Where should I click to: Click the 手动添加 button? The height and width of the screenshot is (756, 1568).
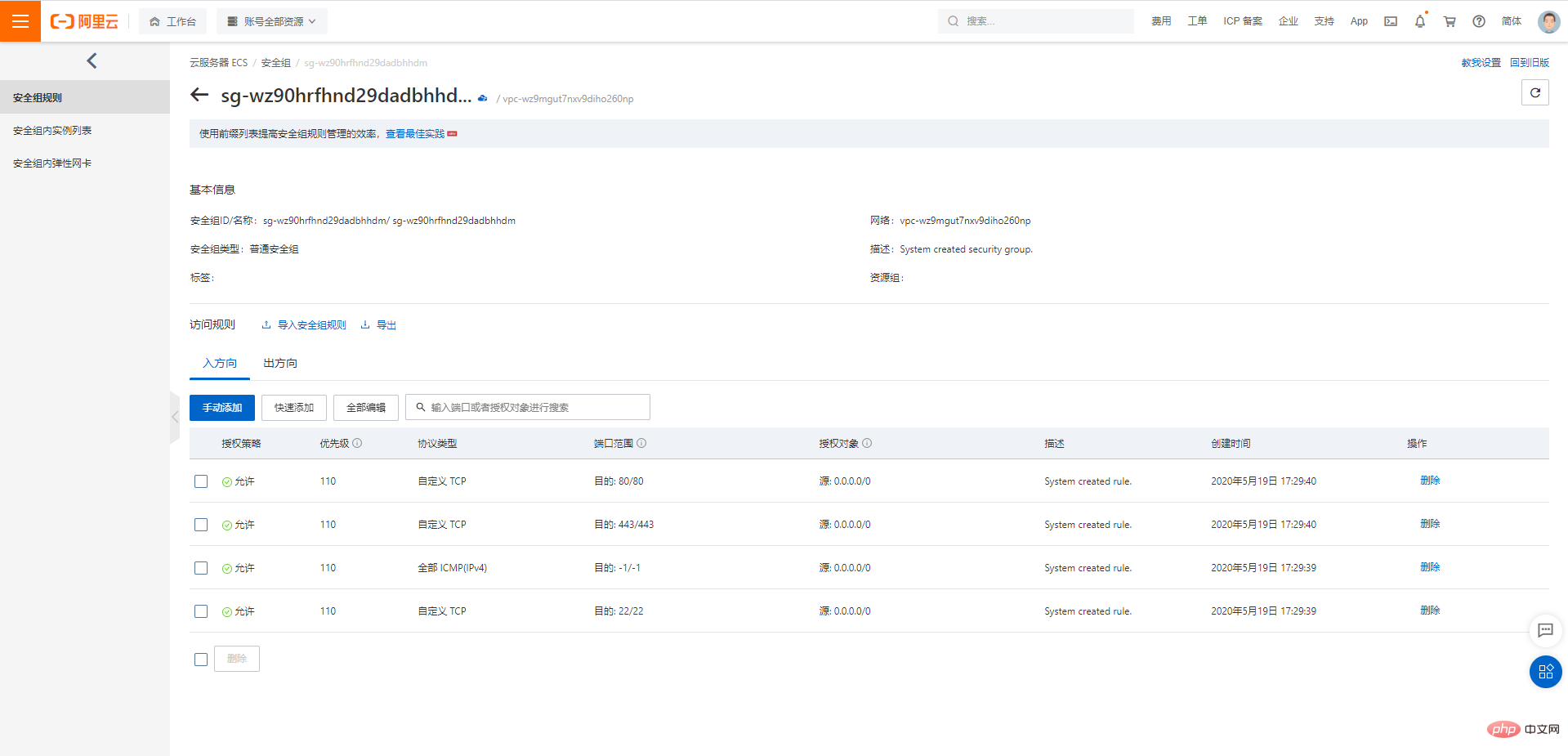222,408
